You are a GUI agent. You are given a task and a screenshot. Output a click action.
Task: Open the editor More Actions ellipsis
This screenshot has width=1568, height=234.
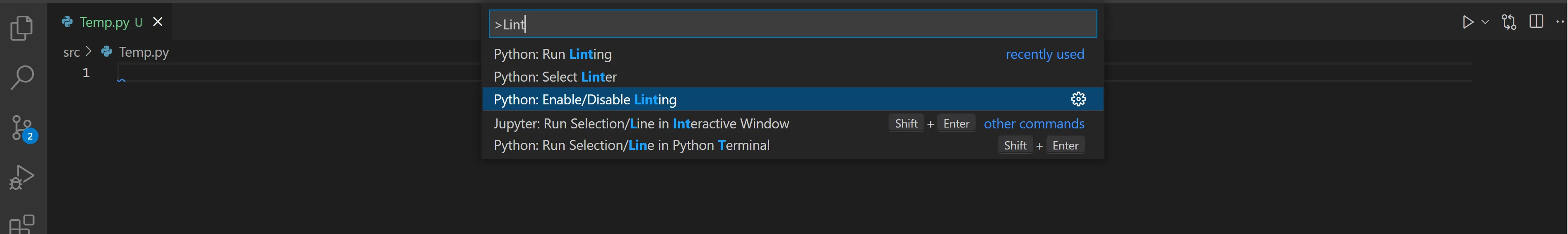pyautogui.click(x=1560, y=22)
